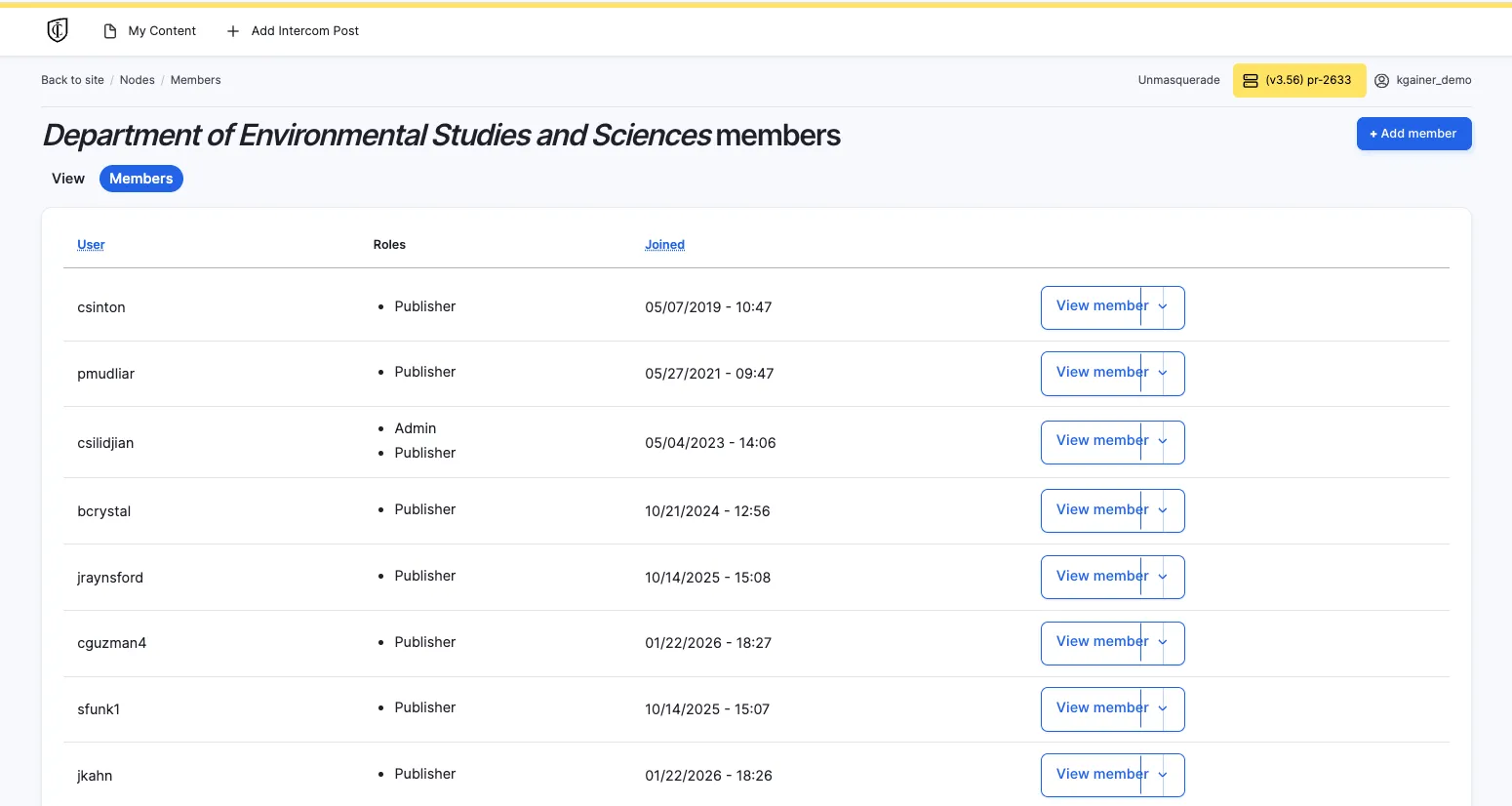Open the kgainer_demo account menu
Screen dimensions: 1512x806
tap(1423, 81)
